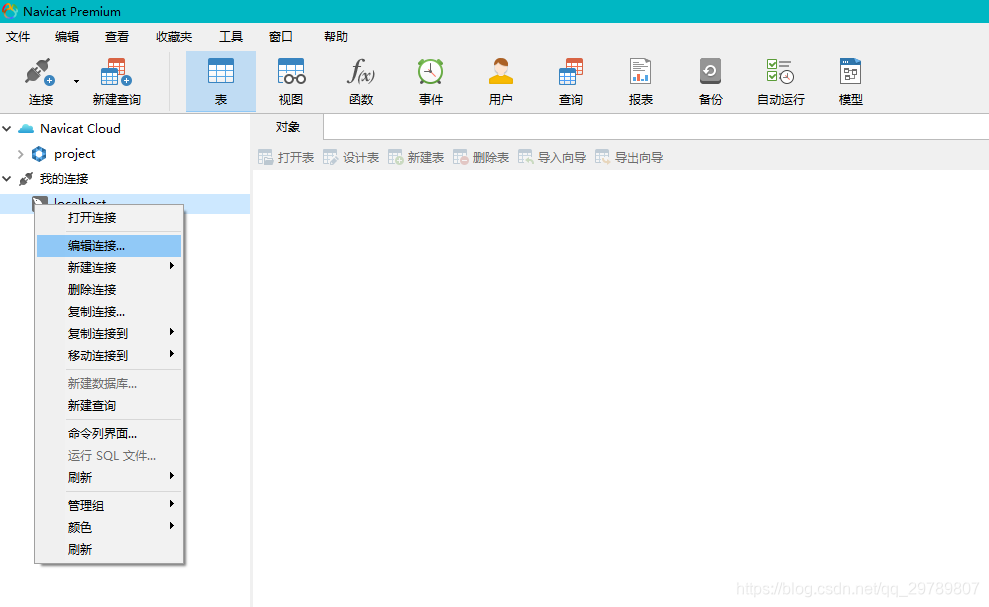Click the 删除表 button
This screenshot has width=989, height=607.
(x=481, y=157)
